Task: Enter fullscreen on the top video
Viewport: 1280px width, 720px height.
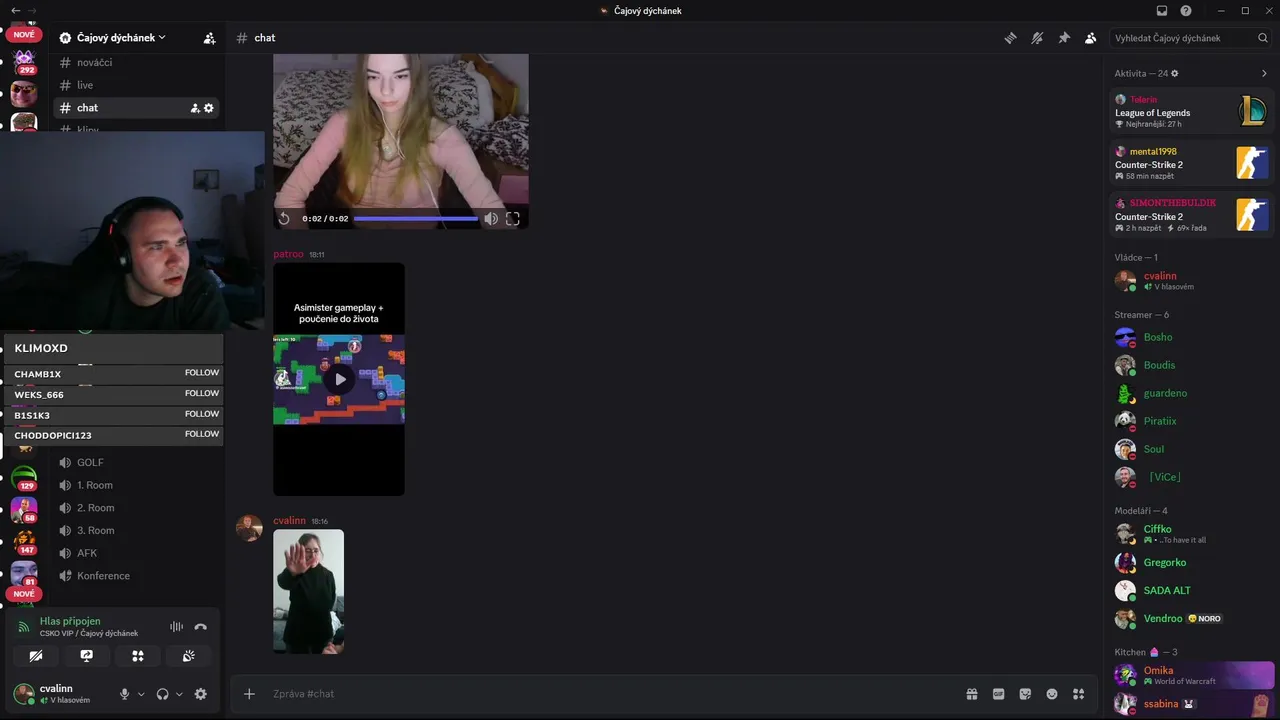Action: (513, 218)
